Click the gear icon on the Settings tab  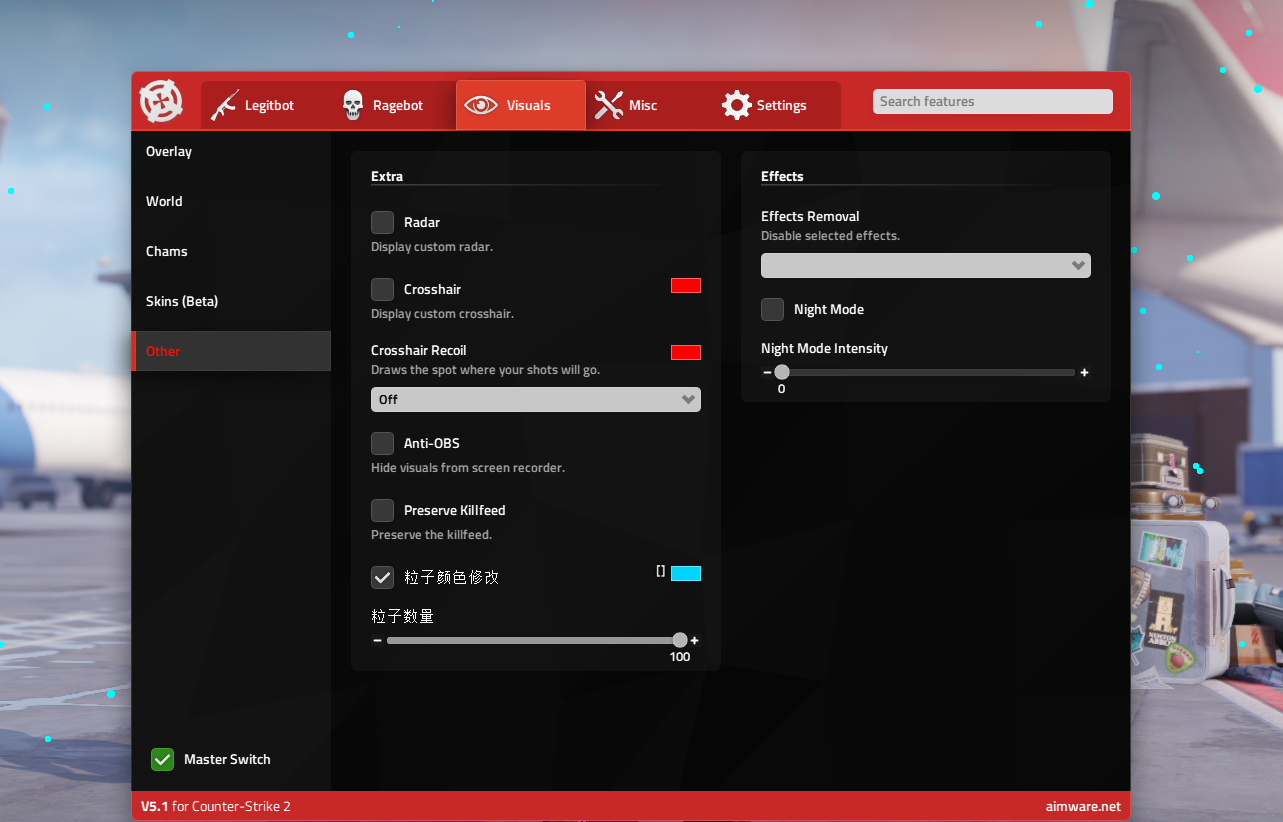click(736, 105)
